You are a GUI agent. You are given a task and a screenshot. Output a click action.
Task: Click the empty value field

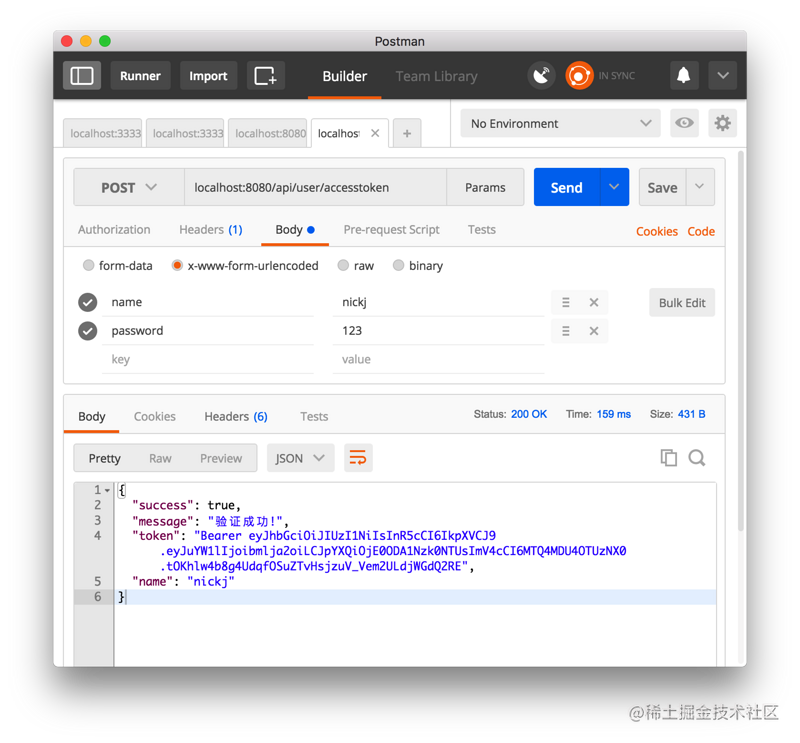[438, 359]
